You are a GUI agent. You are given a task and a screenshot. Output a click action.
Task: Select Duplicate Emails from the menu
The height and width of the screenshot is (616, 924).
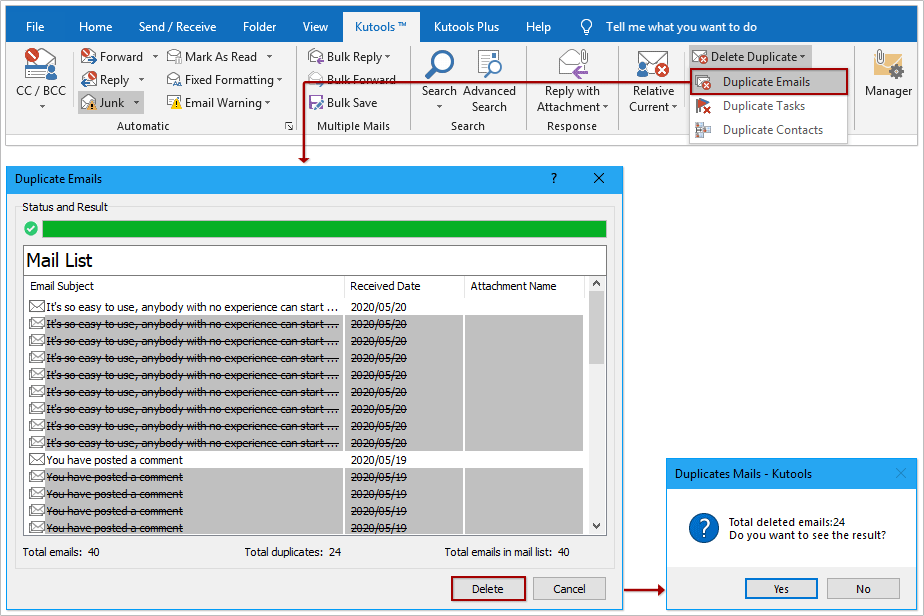coord(766,82)
